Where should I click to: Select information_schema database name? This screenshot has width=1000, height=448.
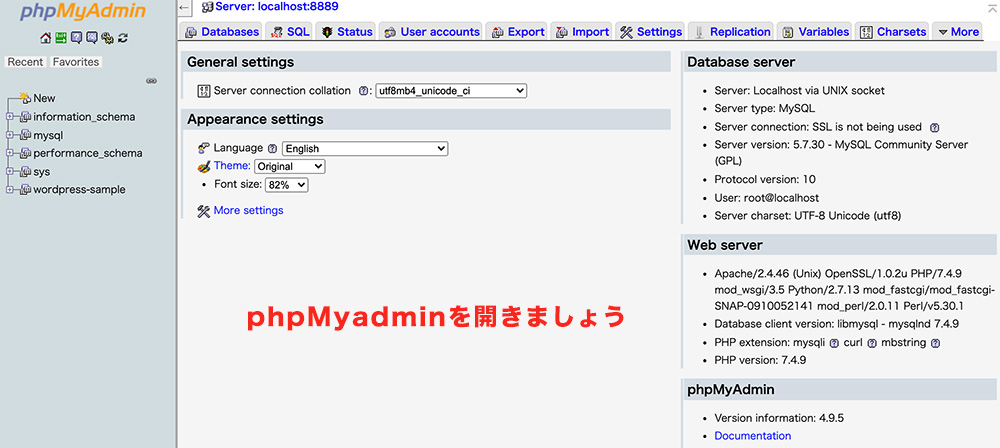84,117
